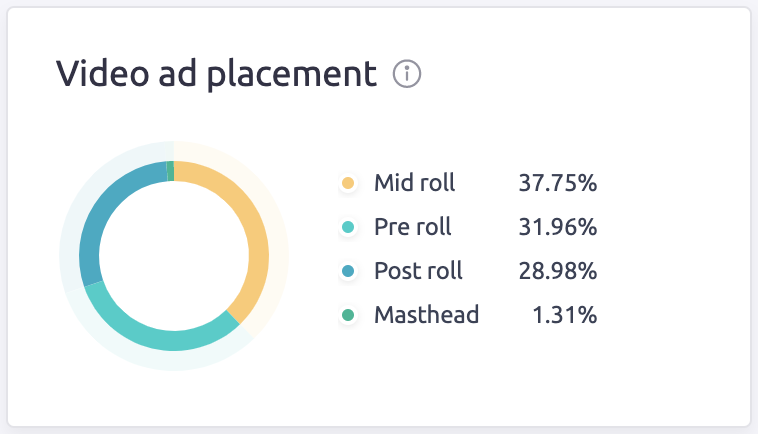Image resolution: width=758 pixels, height=434 pixels.
Task: Select the Masthead legend label
Action: 426,316
